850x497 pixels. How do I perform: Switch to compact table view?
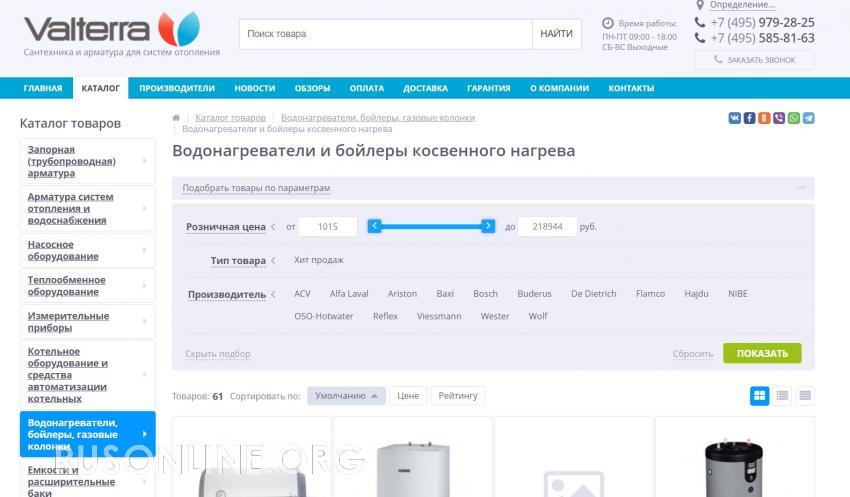[805, 396]
